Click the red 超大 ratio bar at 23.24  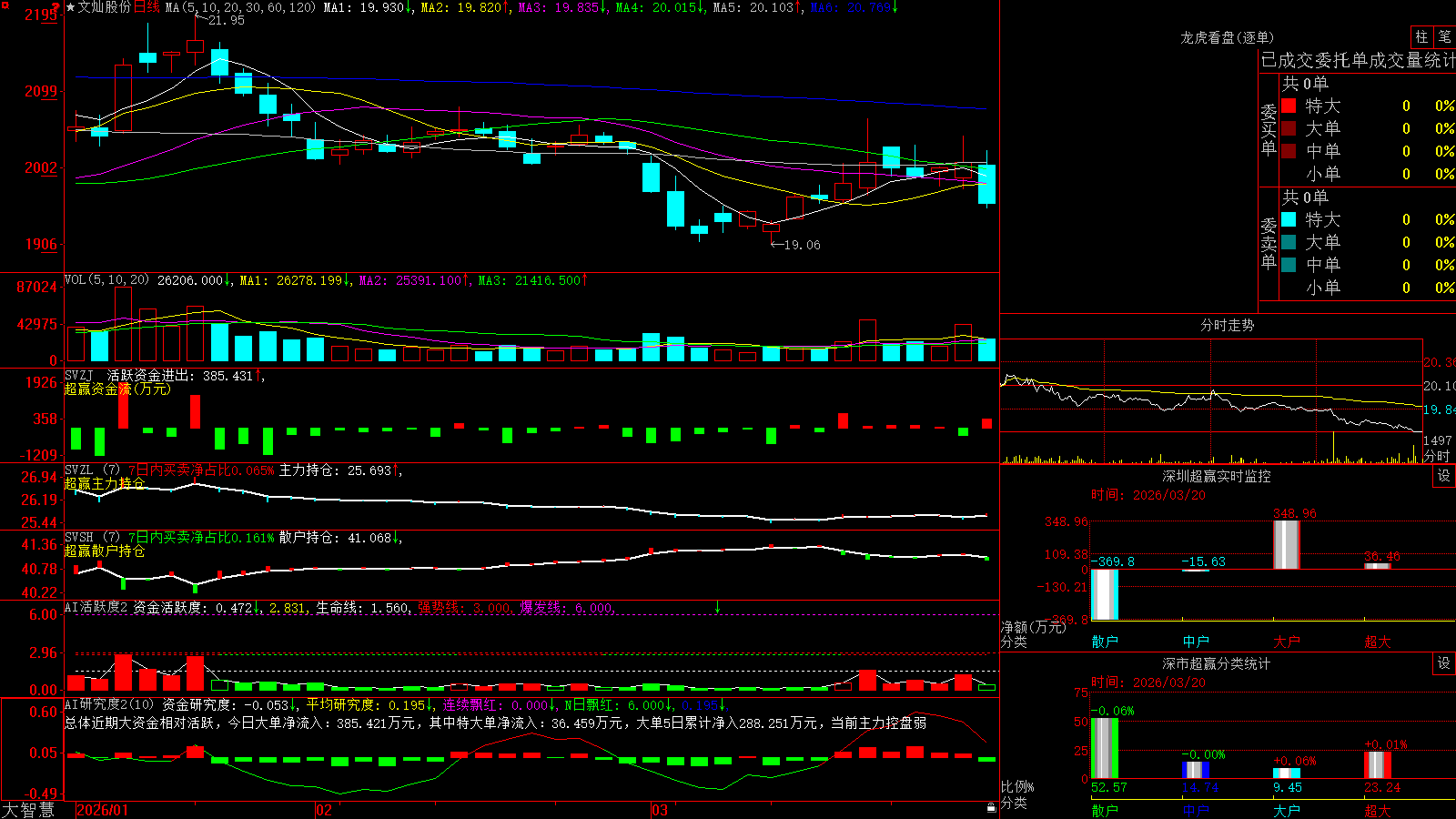tap(1378, 765)
